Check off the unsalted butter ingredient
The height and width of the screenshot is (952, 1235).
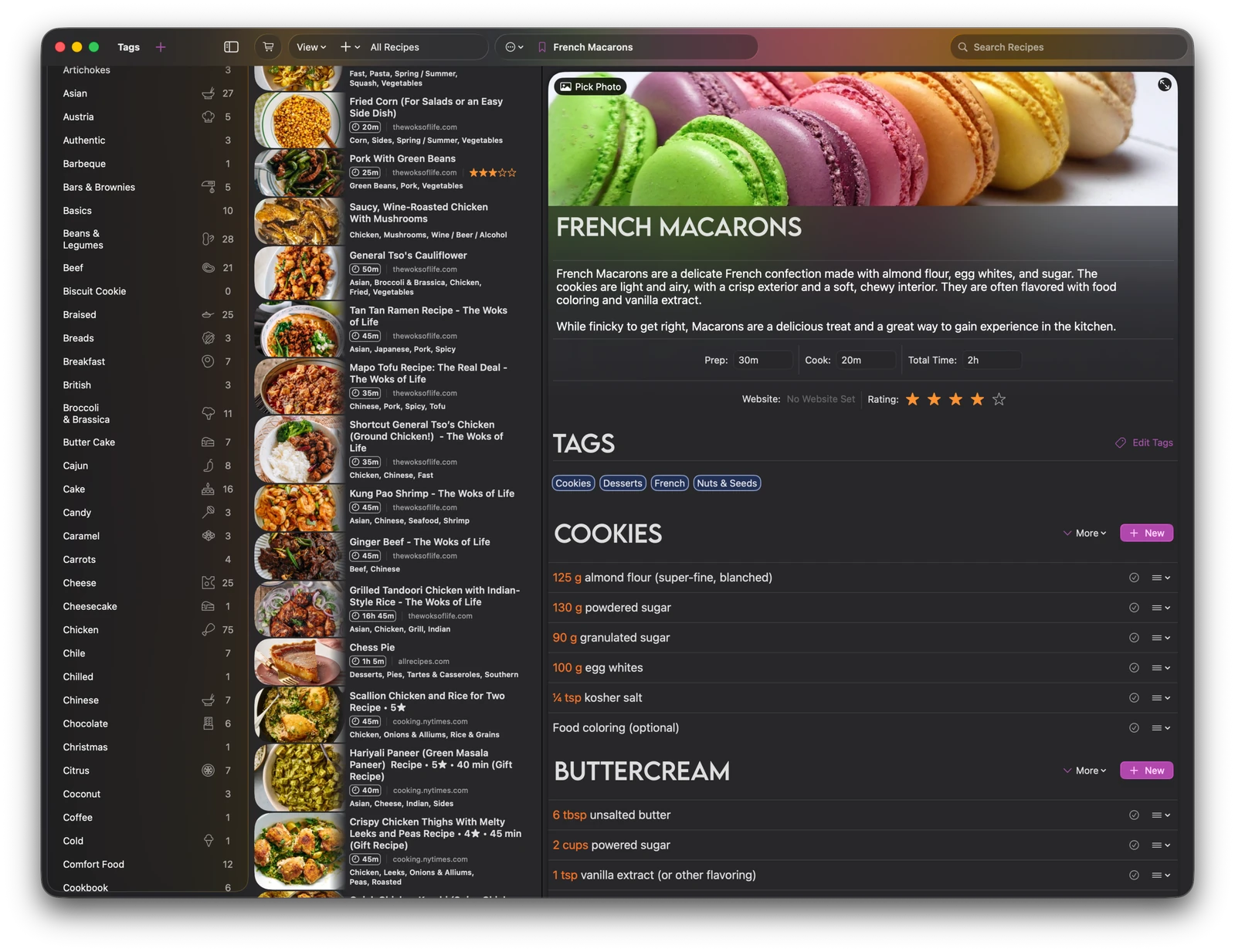1134,815
